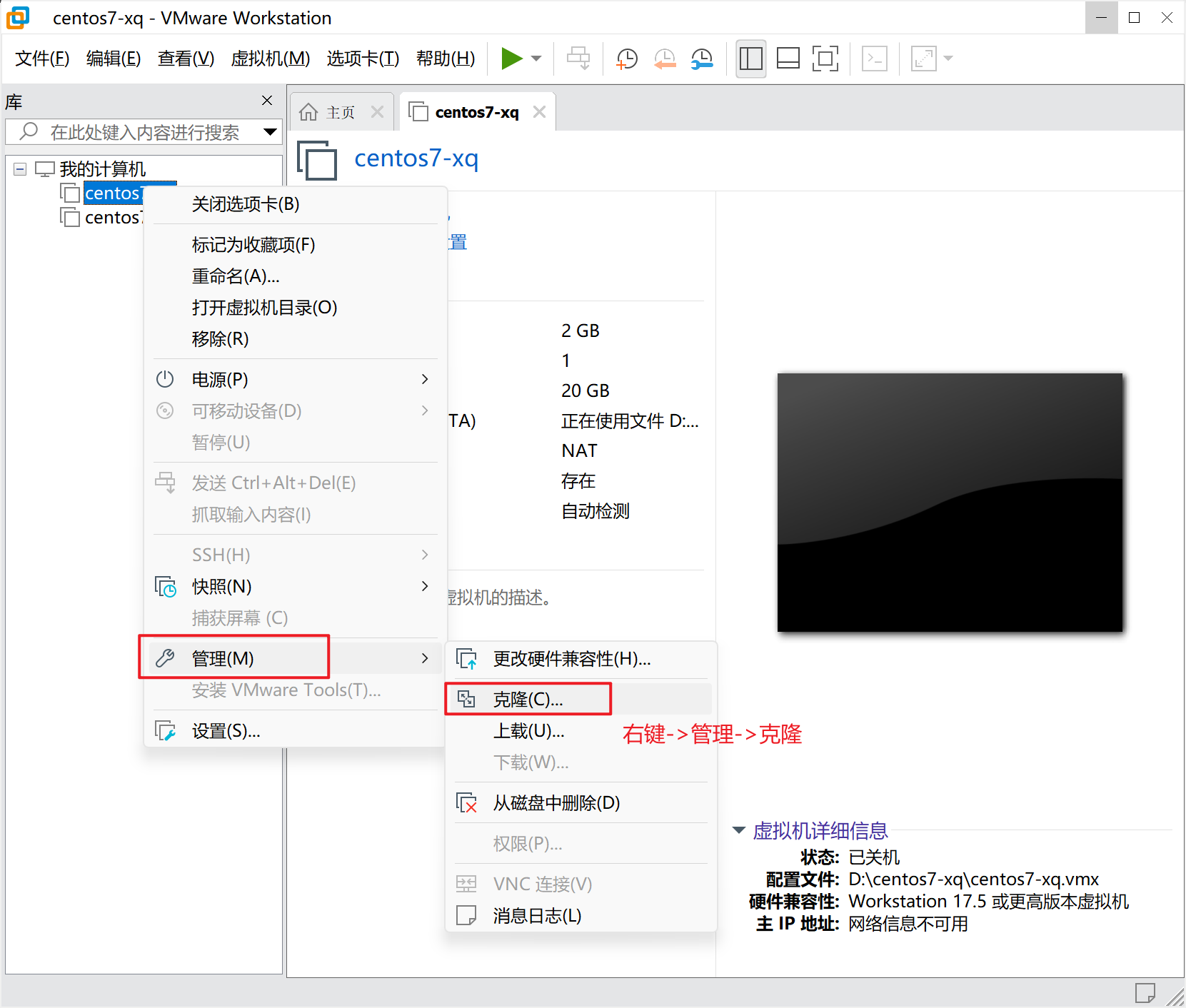Revert to snapshot toolbar icon
Image resolution: width=1186 pixels, height=1008 pixels.
tap(665, 59)
